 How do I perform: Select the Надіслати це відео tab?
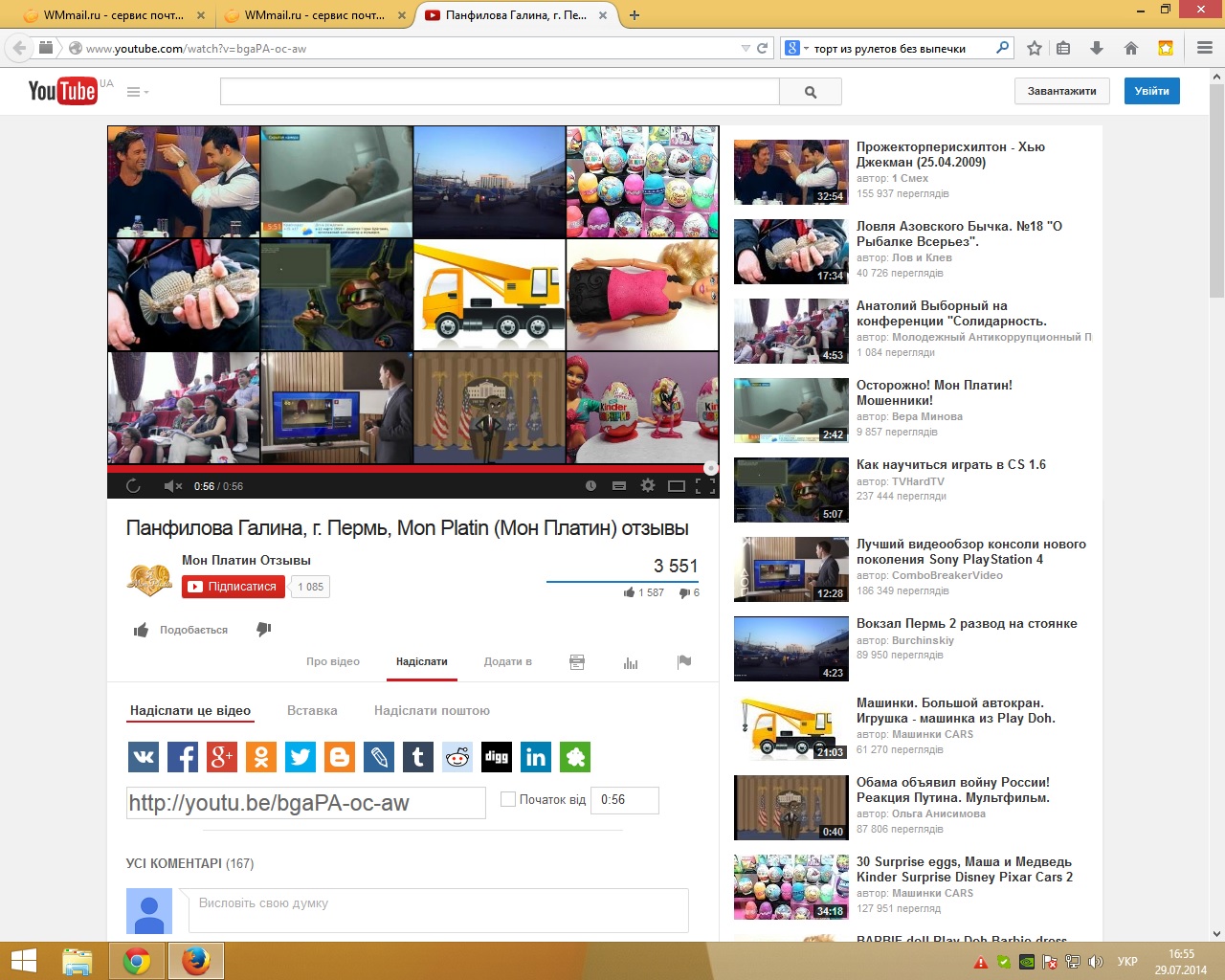tap(190, 710)
